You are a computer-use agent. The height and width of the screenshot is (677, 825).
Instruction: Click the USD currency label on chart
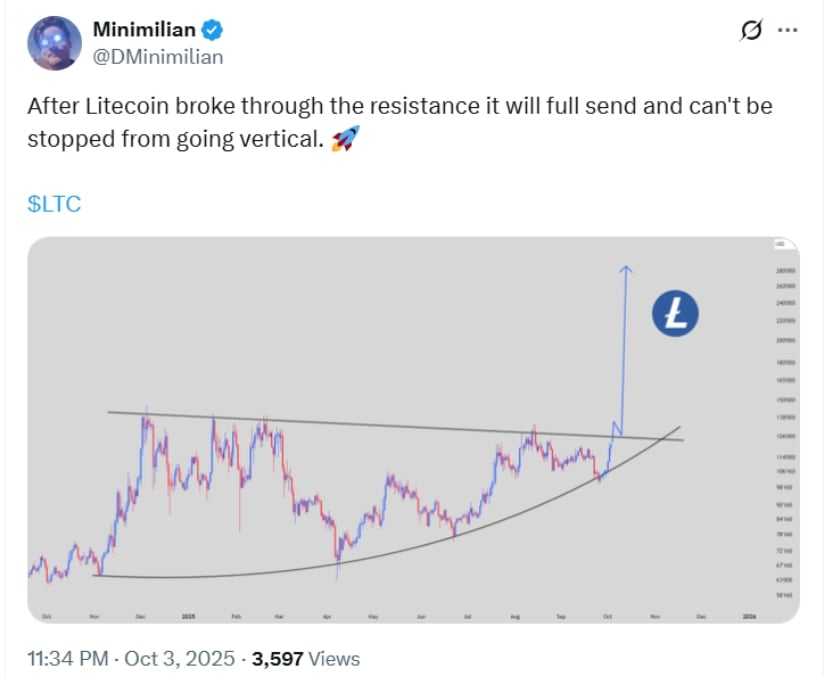coord(779,245)
